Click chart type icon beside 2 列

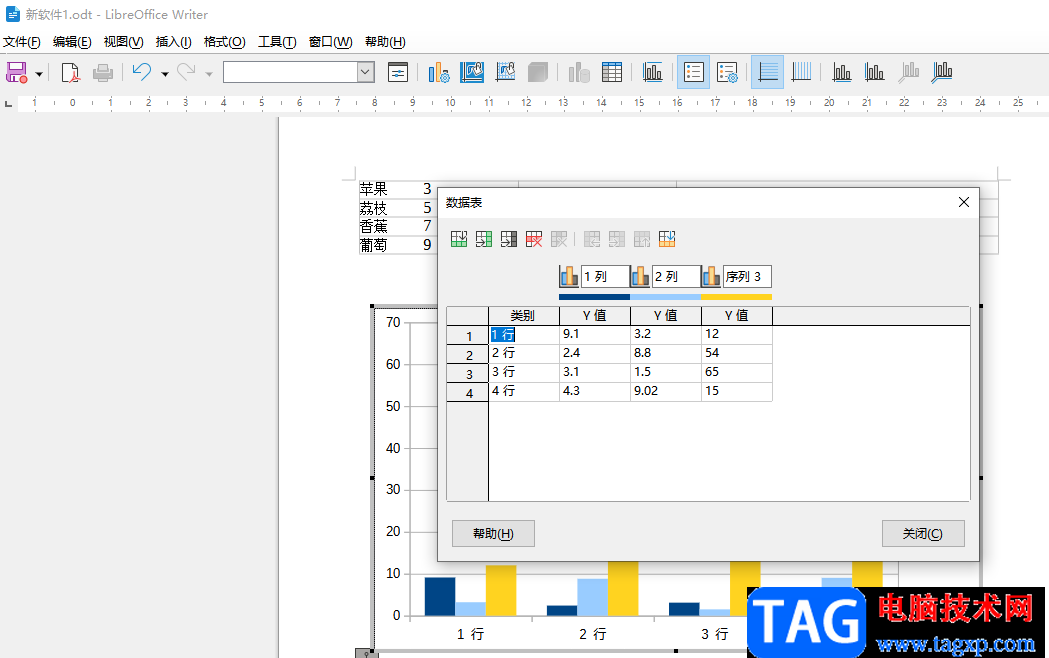coord(640,276)
